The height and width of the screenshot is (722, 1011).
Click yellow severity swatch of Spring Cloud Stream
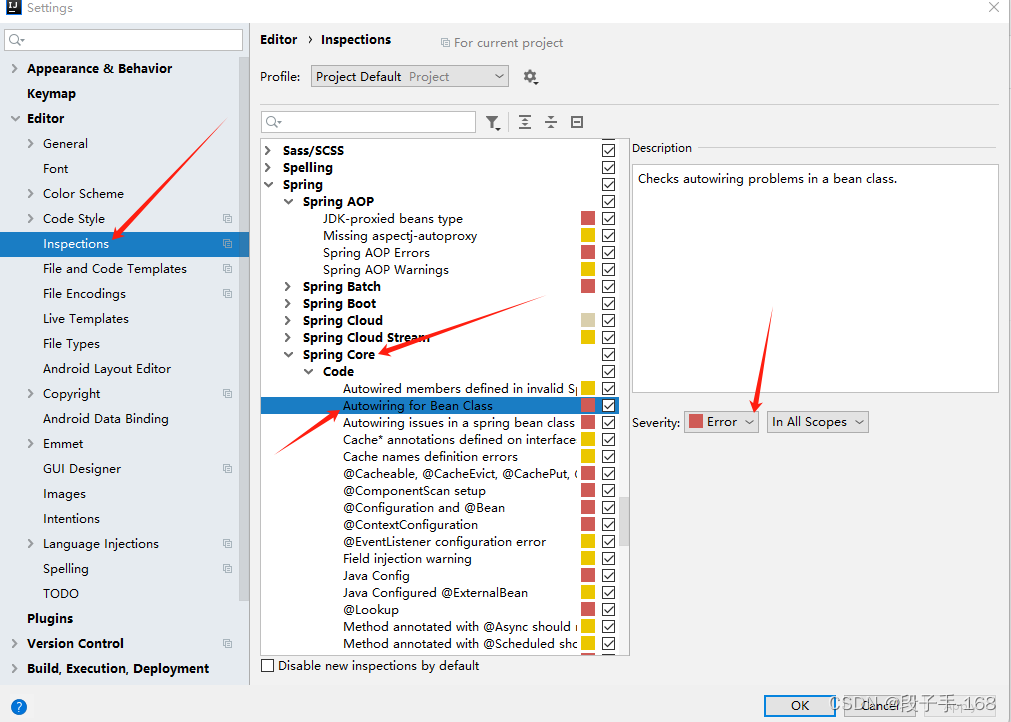(587, 337)
